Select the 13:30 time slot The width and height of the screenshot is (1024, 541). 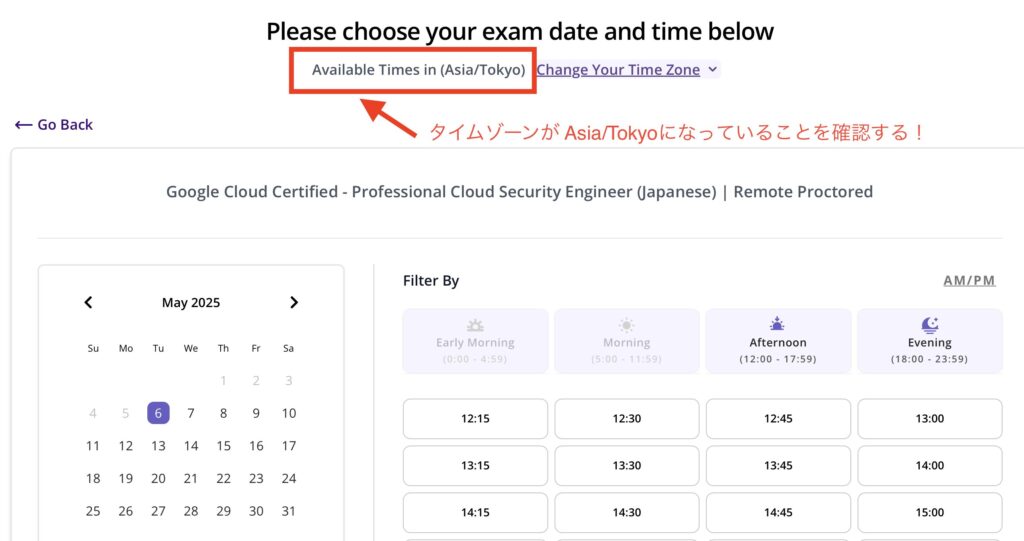627,466
